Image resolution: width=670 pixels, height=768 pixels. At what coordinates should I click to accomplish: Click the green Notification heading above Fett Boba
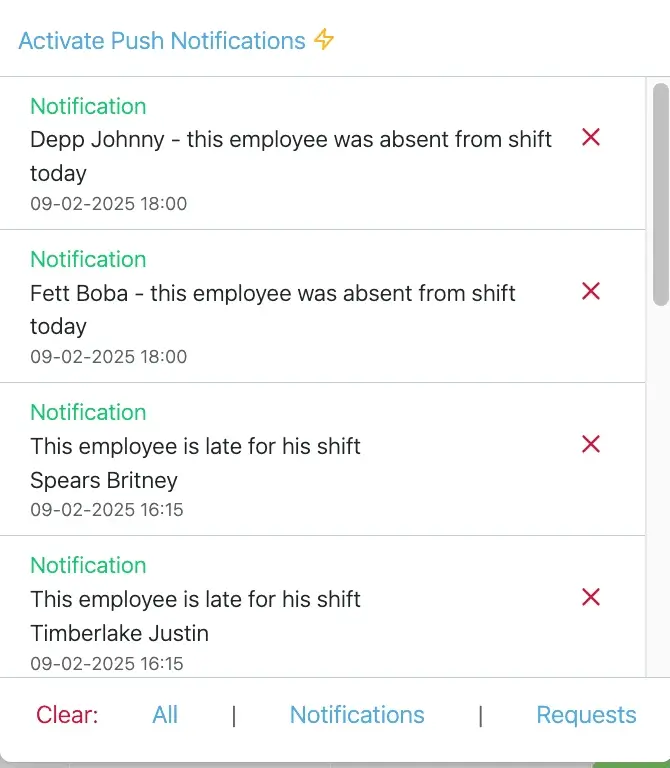point(88,259)
